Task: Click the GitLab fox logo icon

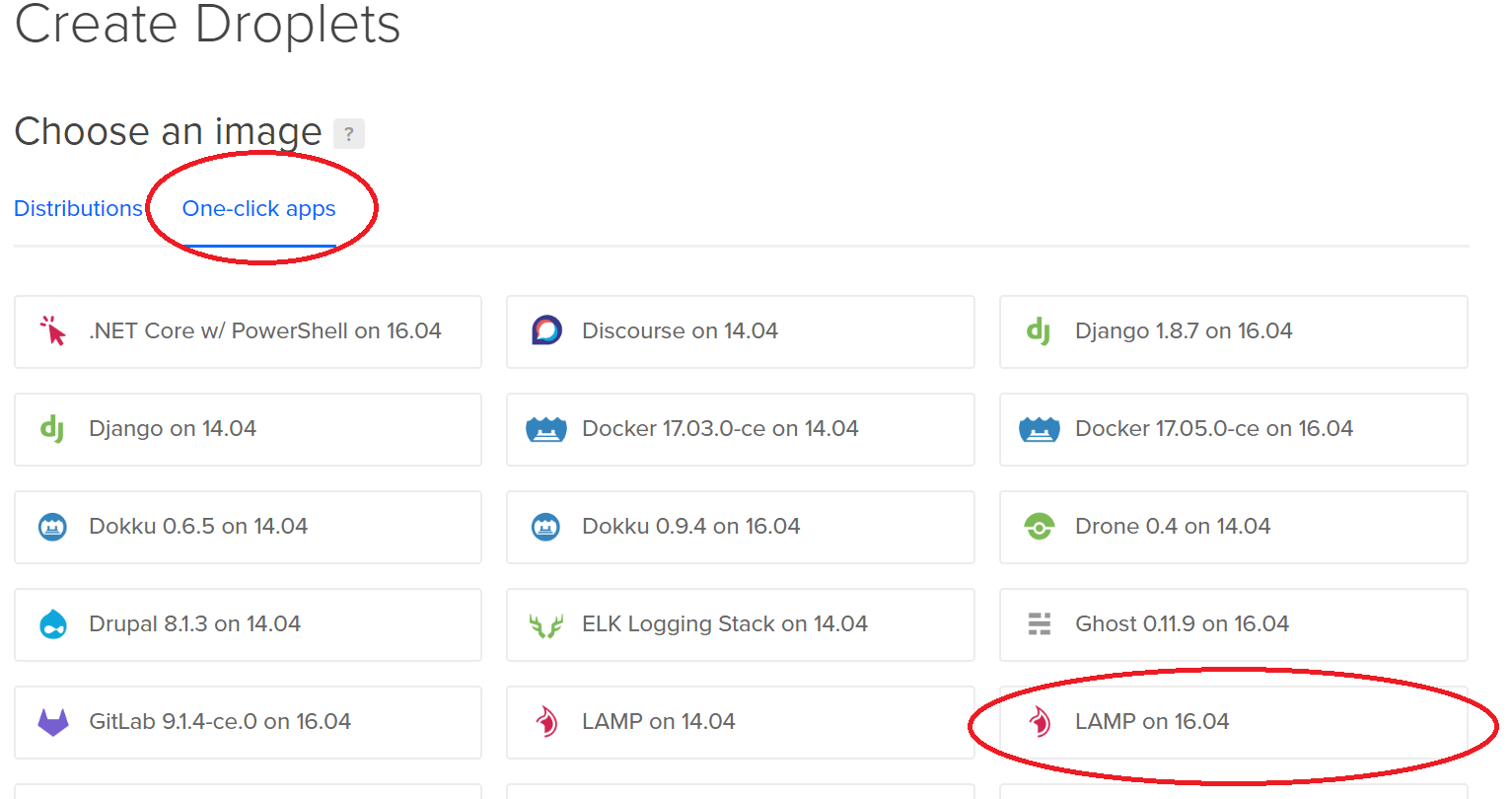Action: tap(53, 722)
